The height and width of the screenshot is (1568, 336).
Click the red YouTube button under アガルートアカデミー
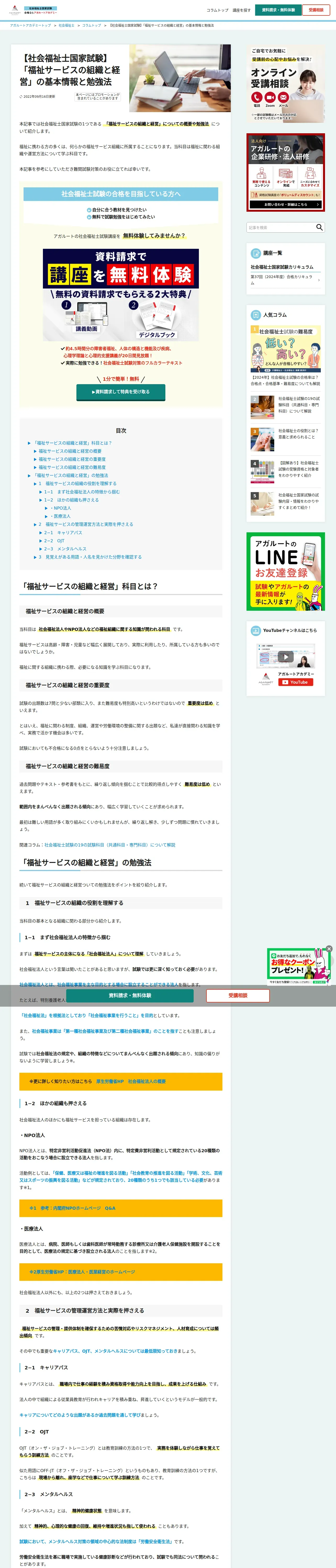[x=295, y=682]
